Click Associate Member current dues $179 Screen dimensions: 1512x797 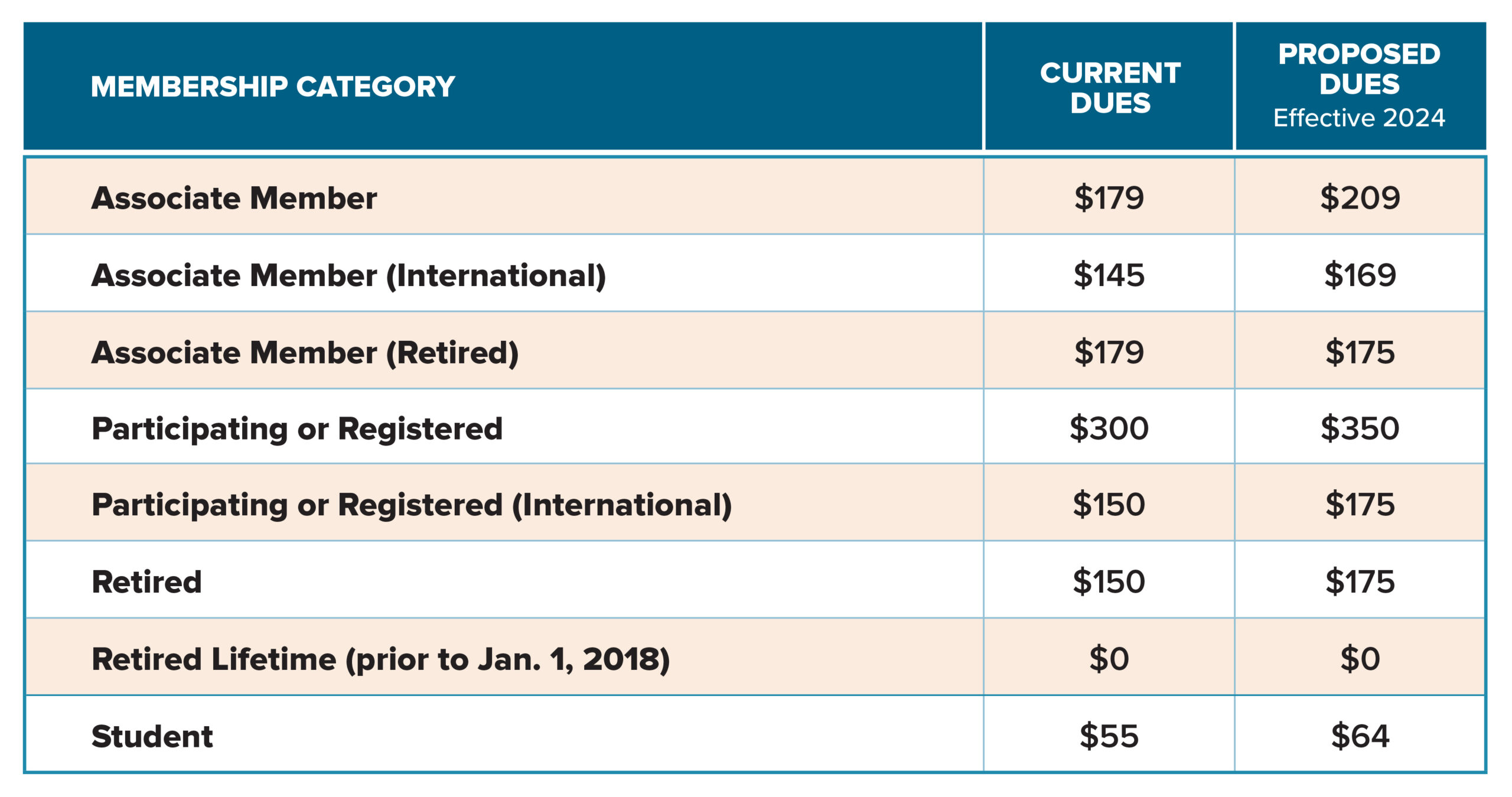(1109, 197)
